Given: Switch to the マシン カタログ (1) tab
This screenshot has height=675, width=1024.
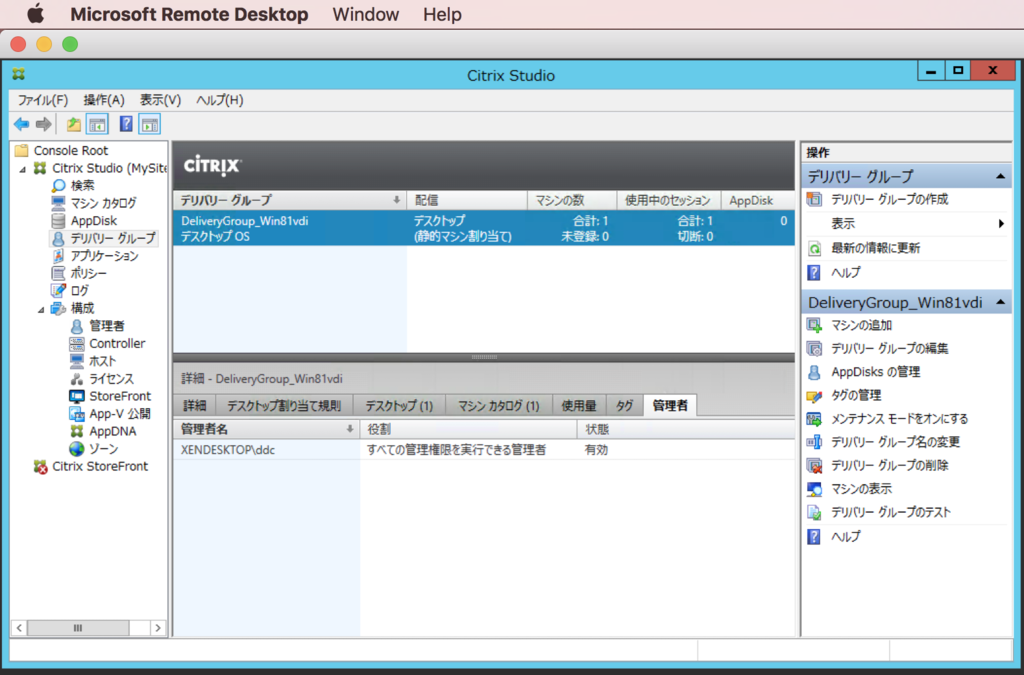Looking at the screenshot, I should pyautogui.click(x=498, y=405).
